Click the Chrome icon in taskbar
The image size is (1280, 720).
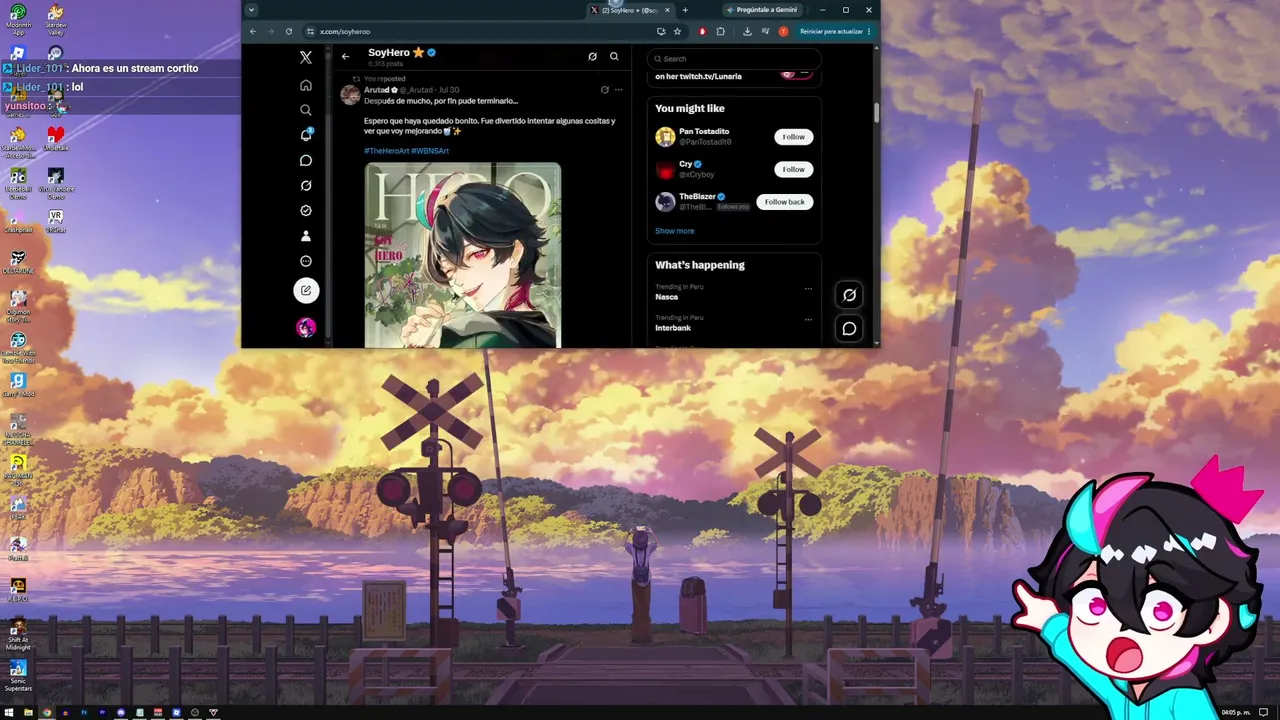(47, 712)
